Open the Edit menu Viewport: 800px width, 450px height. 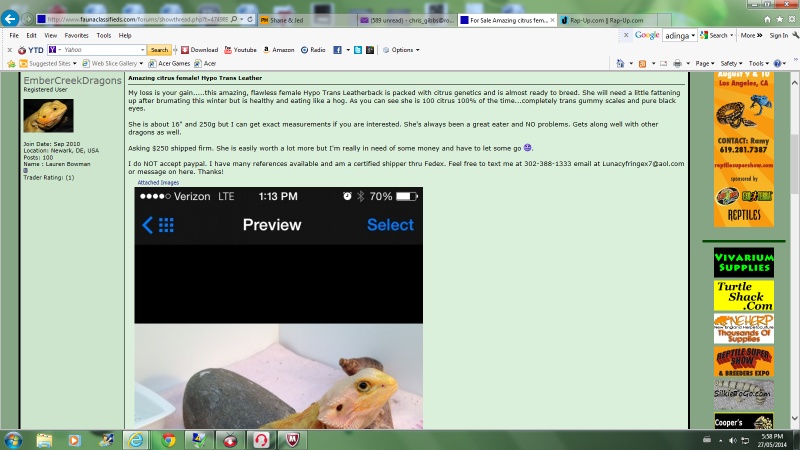[x=31, y=36]
